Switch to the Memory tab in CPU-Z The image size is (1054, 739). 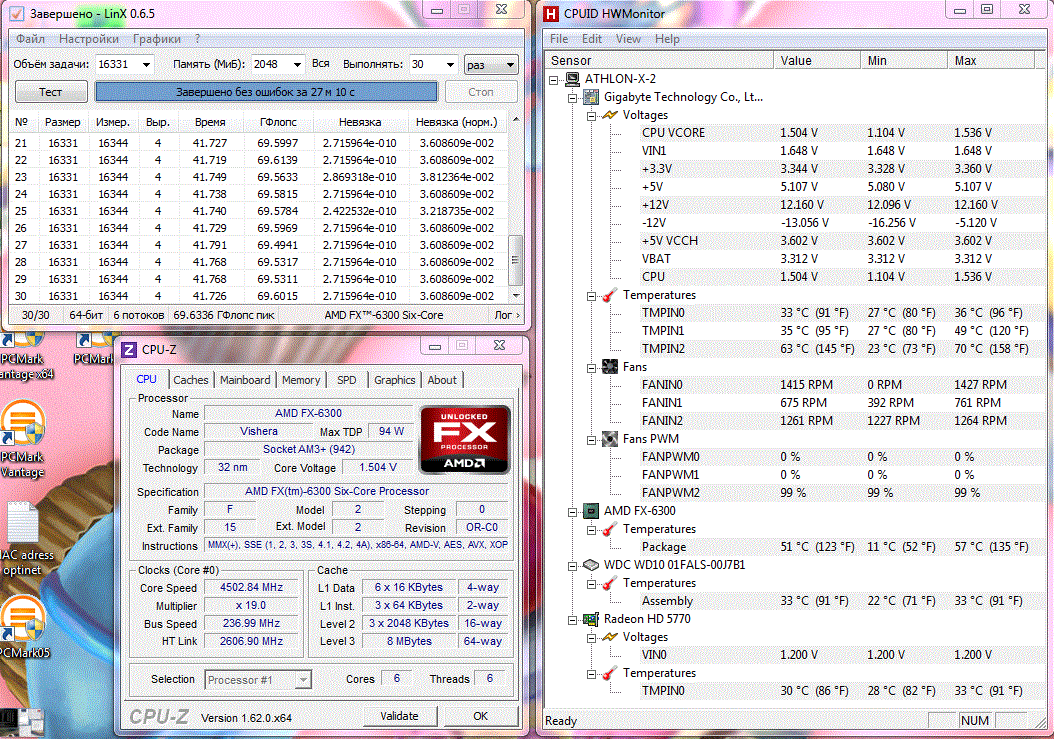point(301,380)
